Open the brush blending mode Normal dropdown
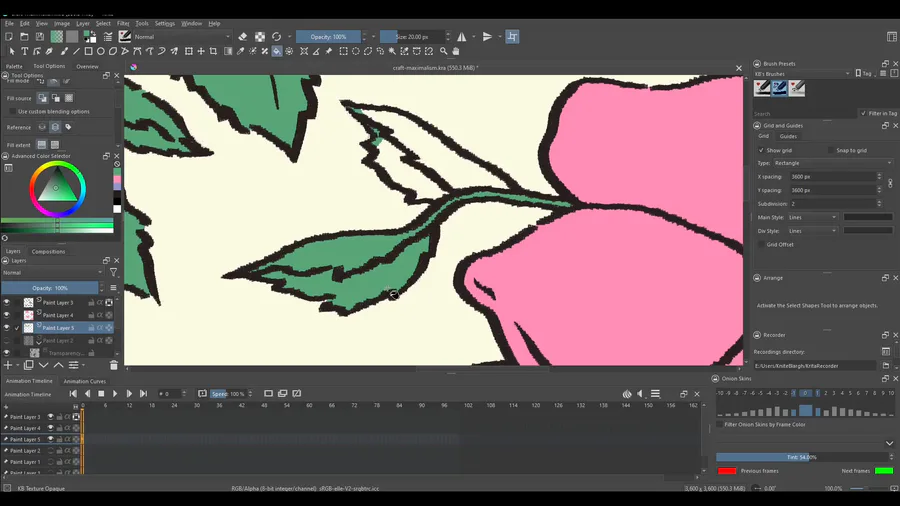The width and height of the screenshot is (900, 506). 182,37
